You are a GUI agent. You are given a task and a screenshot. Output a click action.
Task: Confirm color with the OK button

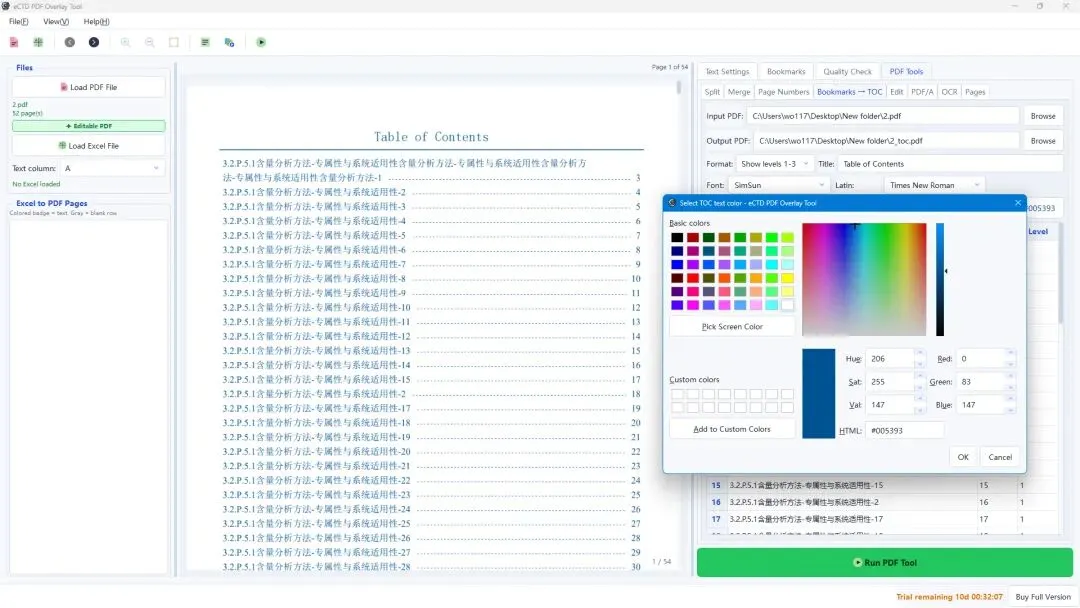click(962, 457)
